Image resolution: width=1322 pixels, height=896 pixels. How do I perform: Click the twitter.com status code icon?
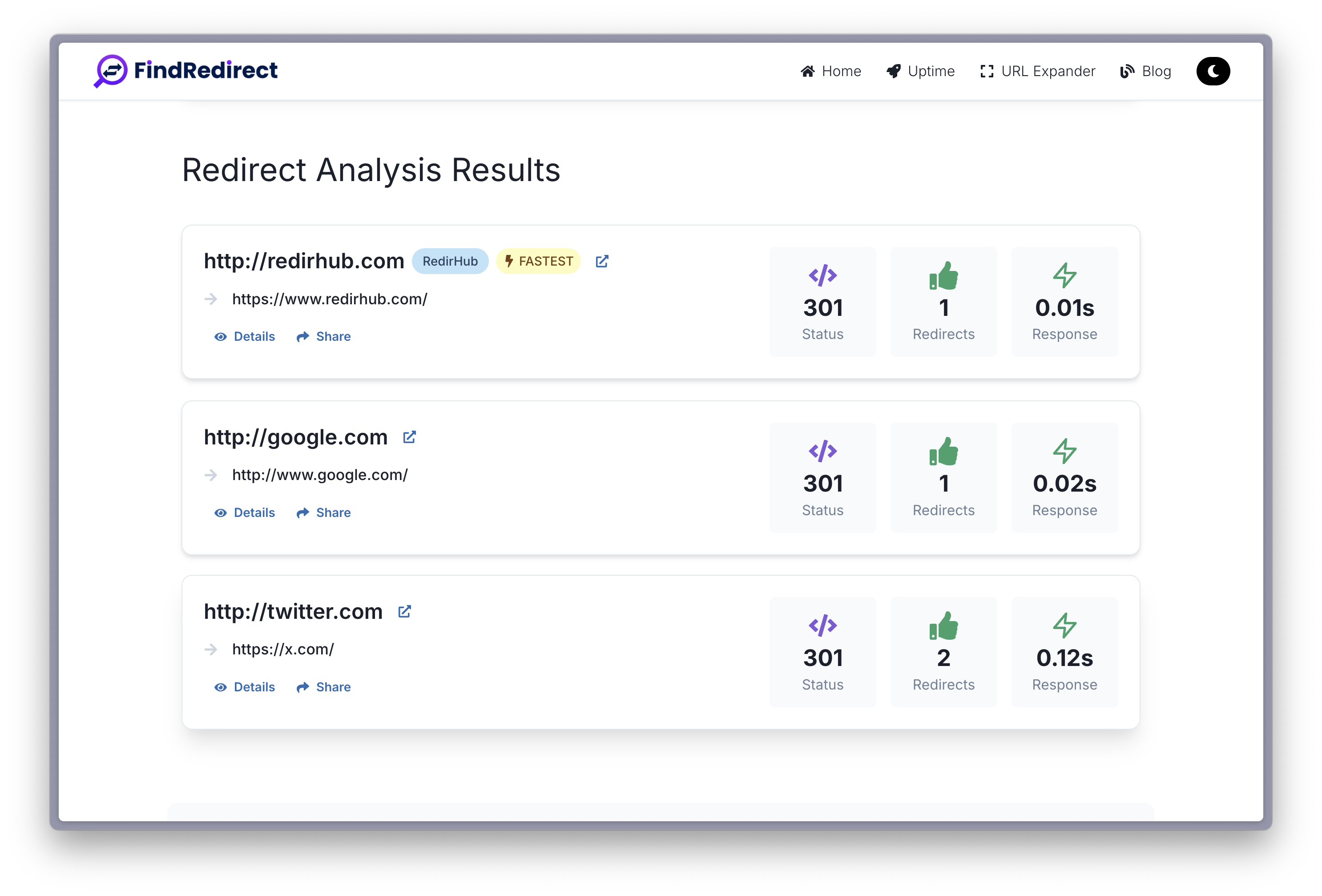pos(822,626)
